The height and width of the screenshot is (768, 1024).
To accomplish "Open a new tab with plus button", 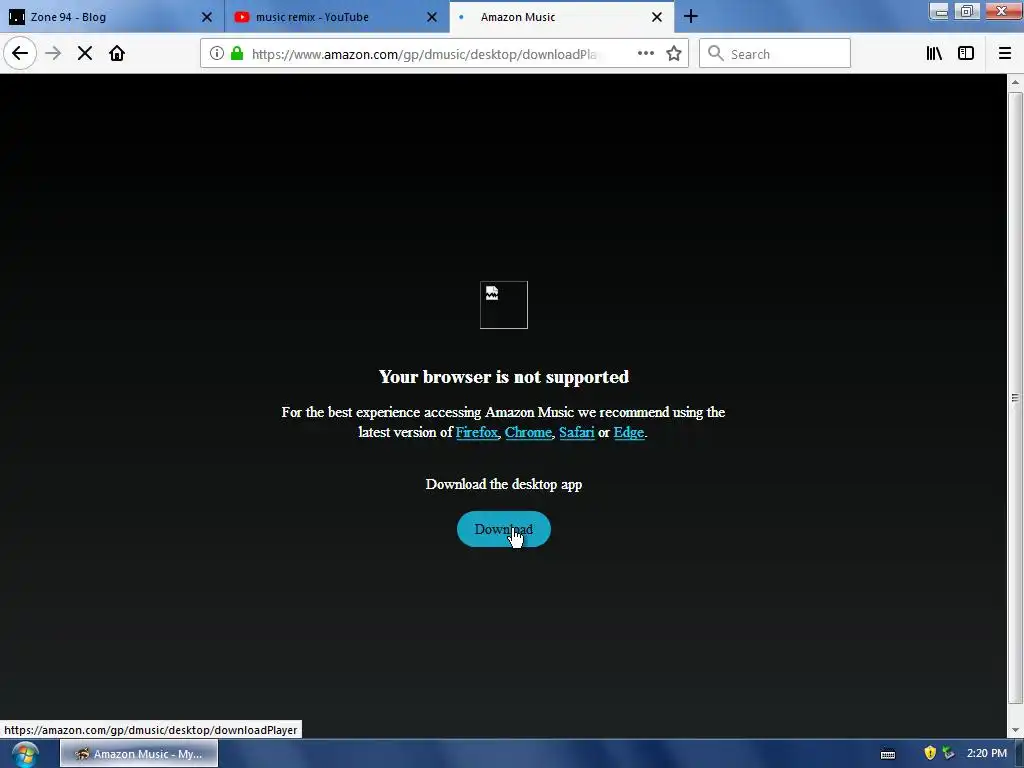I will pyautogui.click(x=691, y=17).
